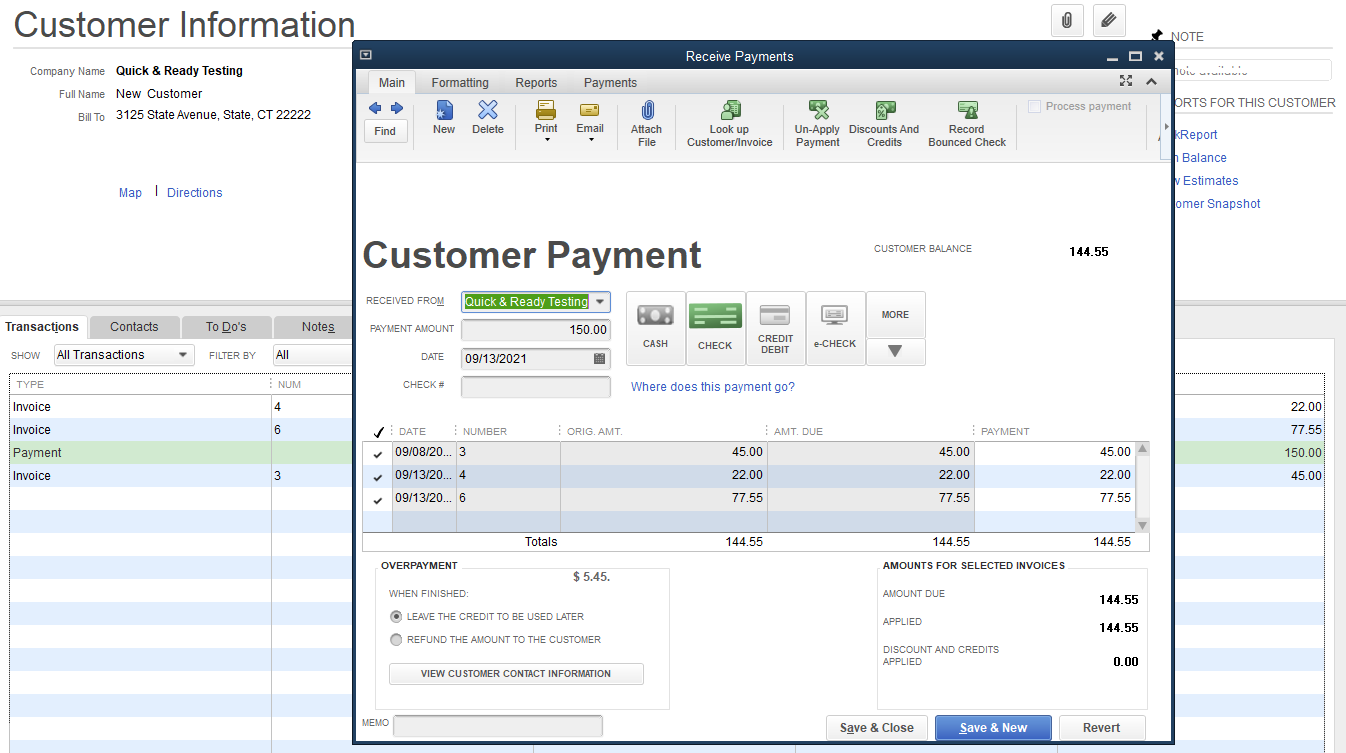Uncheck invoice number 4 row
The width and height of the screenshot is (1346, 753).
click(x=377, y=477)
